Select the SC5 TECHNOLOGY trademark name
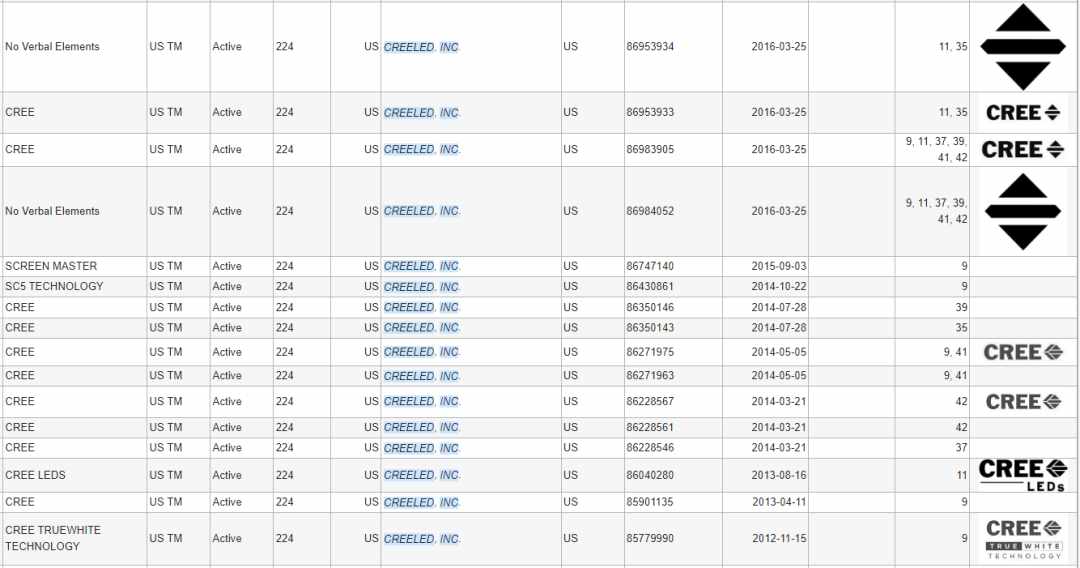The height and width of the screenshot is (568, 1080). click(x=54, y=286)
